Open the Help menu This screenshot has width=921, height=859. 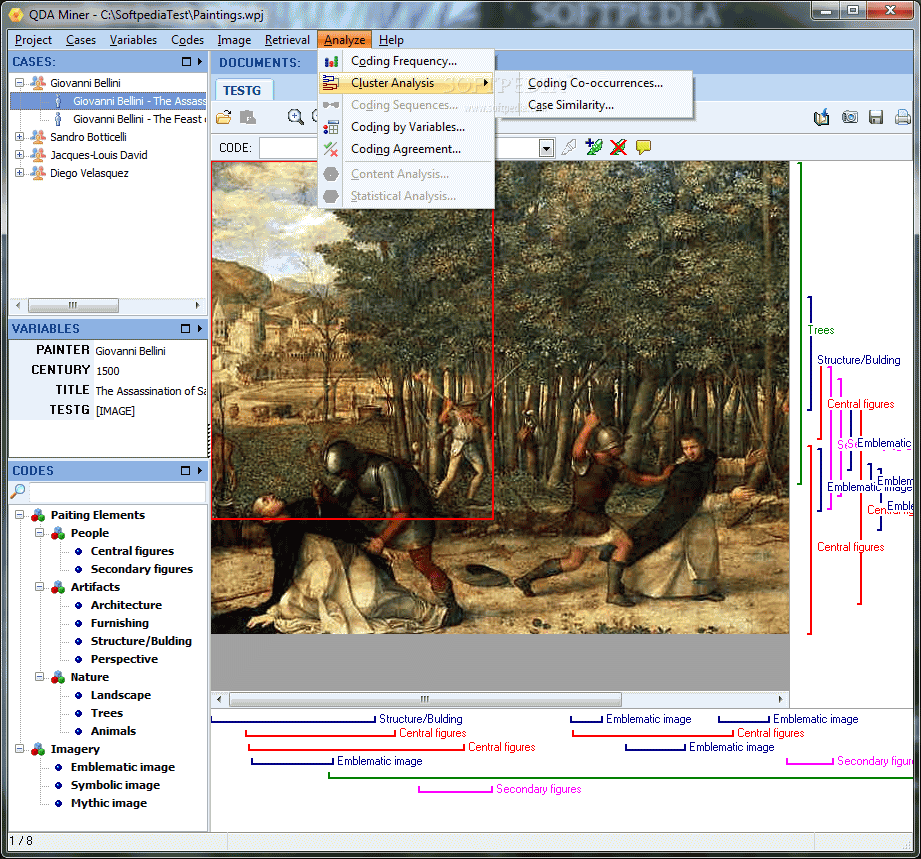click(x=391, y=40)
